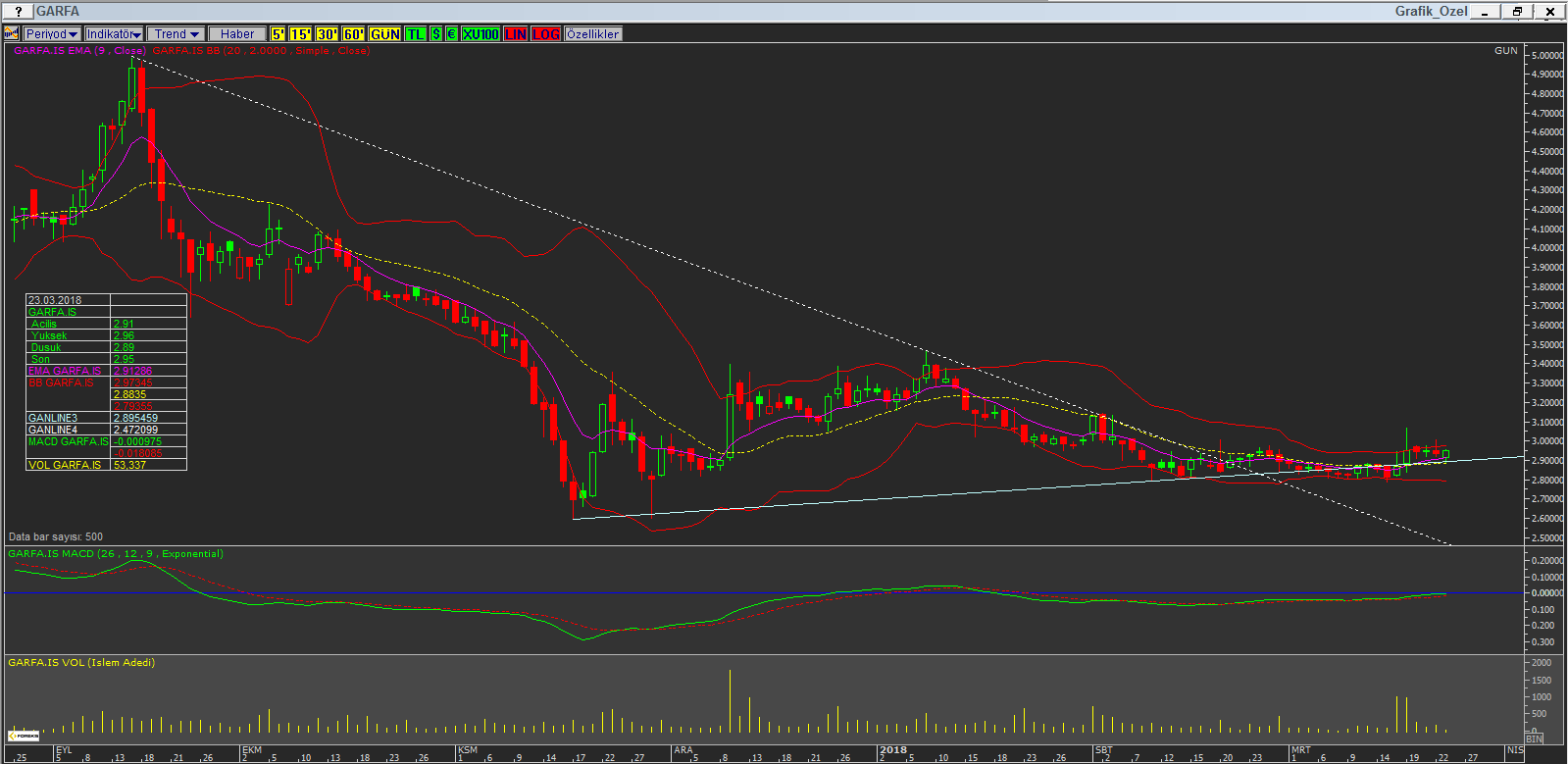Open the Periyod dropdown
Viewport: 1568px width, 764px height.
pyautogui.click(x=52, y=34)
